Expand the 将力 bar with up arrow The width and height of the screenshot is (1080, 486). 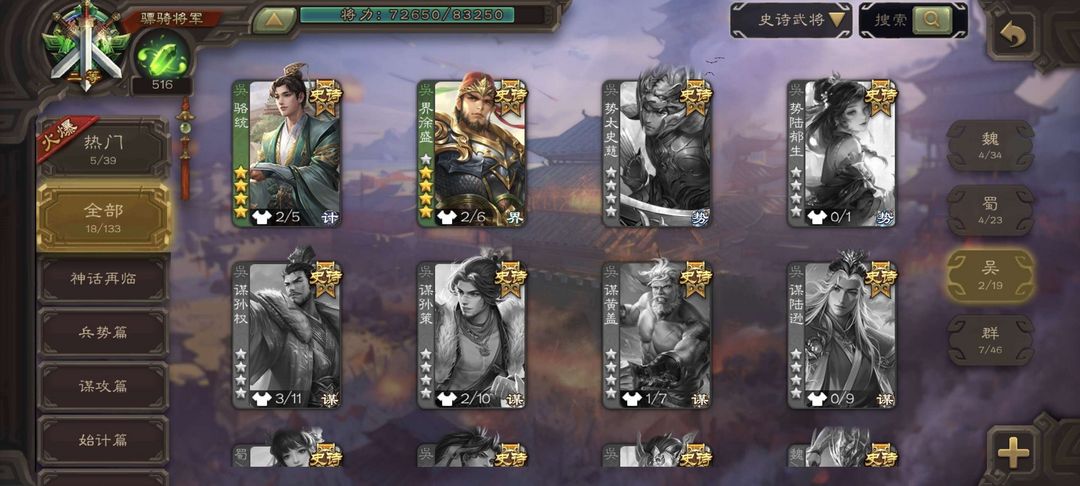[x=273, y=19]
